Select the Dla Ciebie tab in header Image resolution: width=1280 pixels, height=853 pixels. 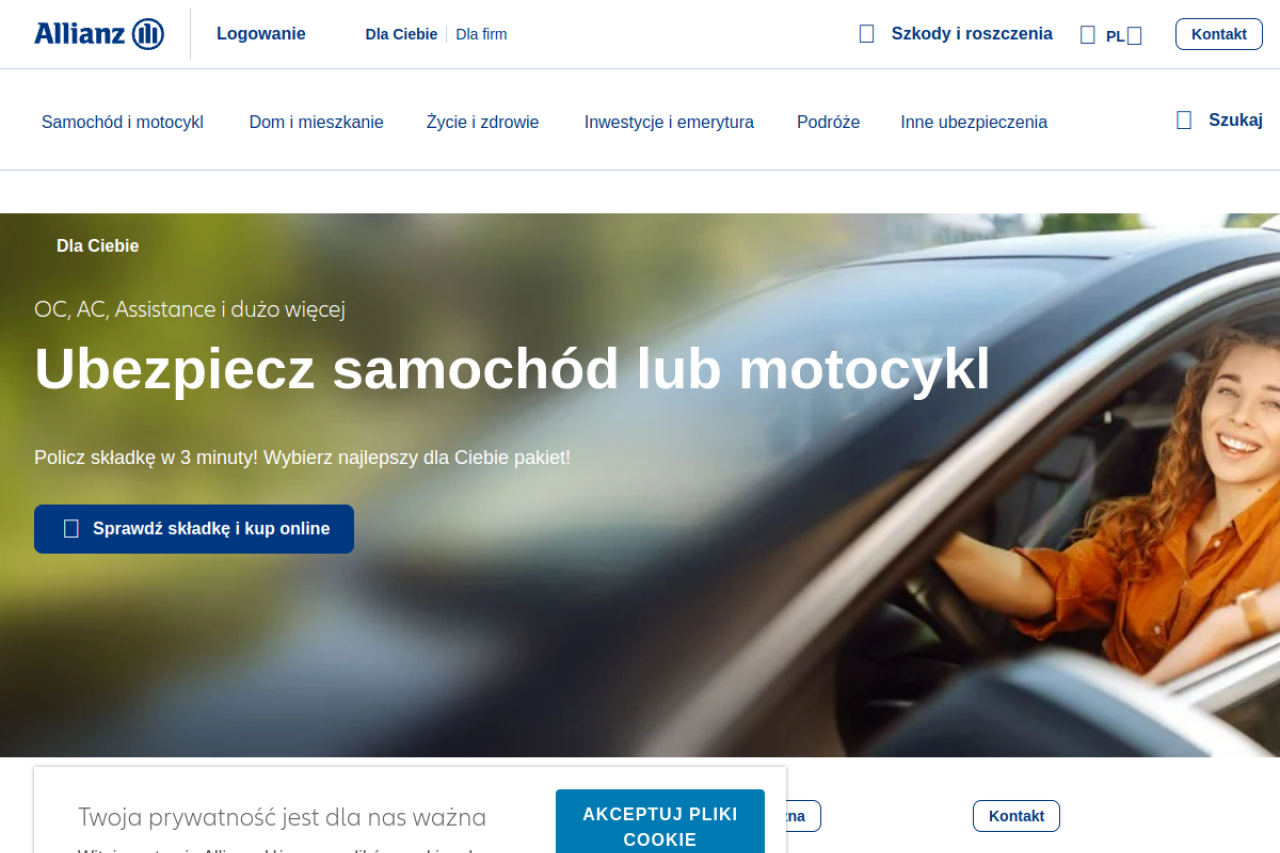pos(401,34)
